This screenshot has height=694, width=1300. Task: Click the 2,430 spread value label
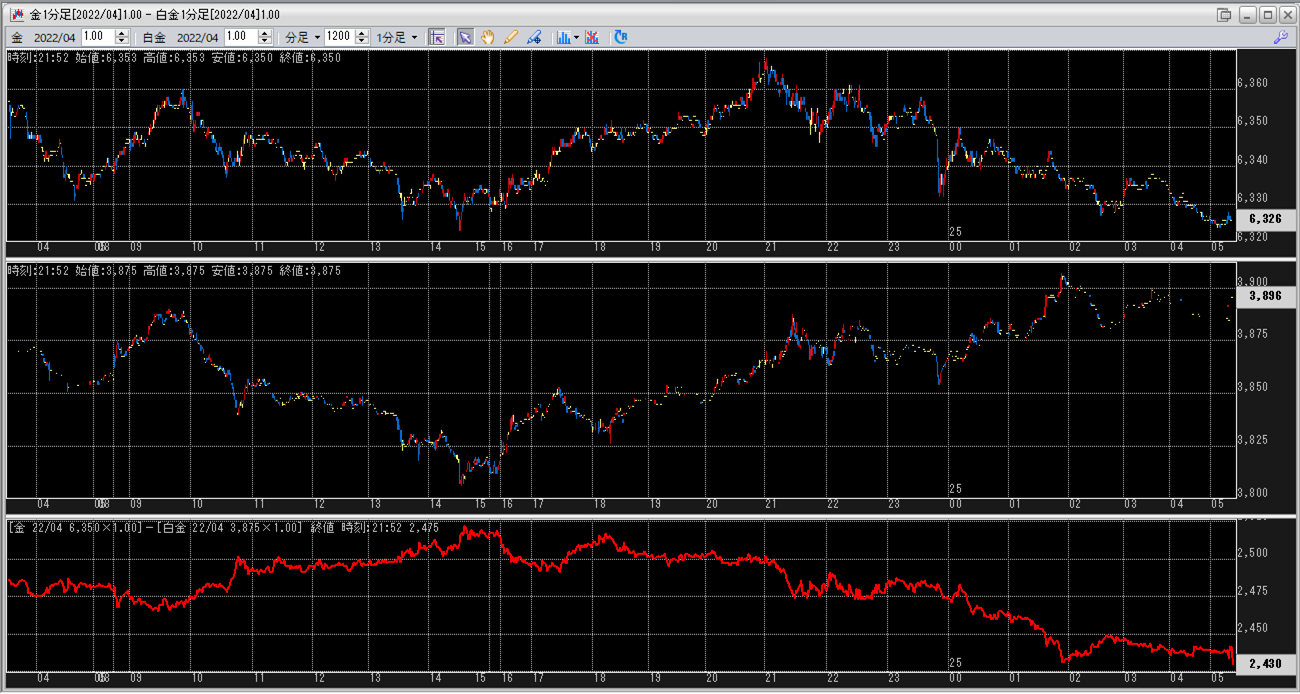pyautogui.click(x=1264, y=663)
